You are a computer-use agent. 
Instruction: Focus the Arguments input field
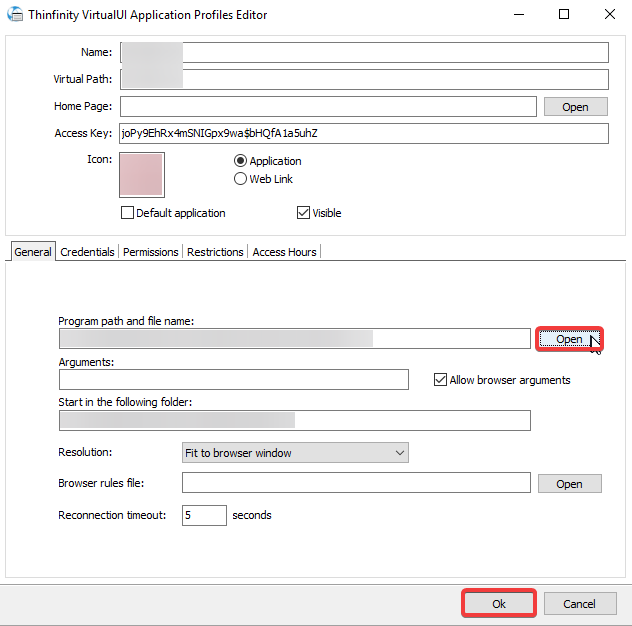pos(234,379)
